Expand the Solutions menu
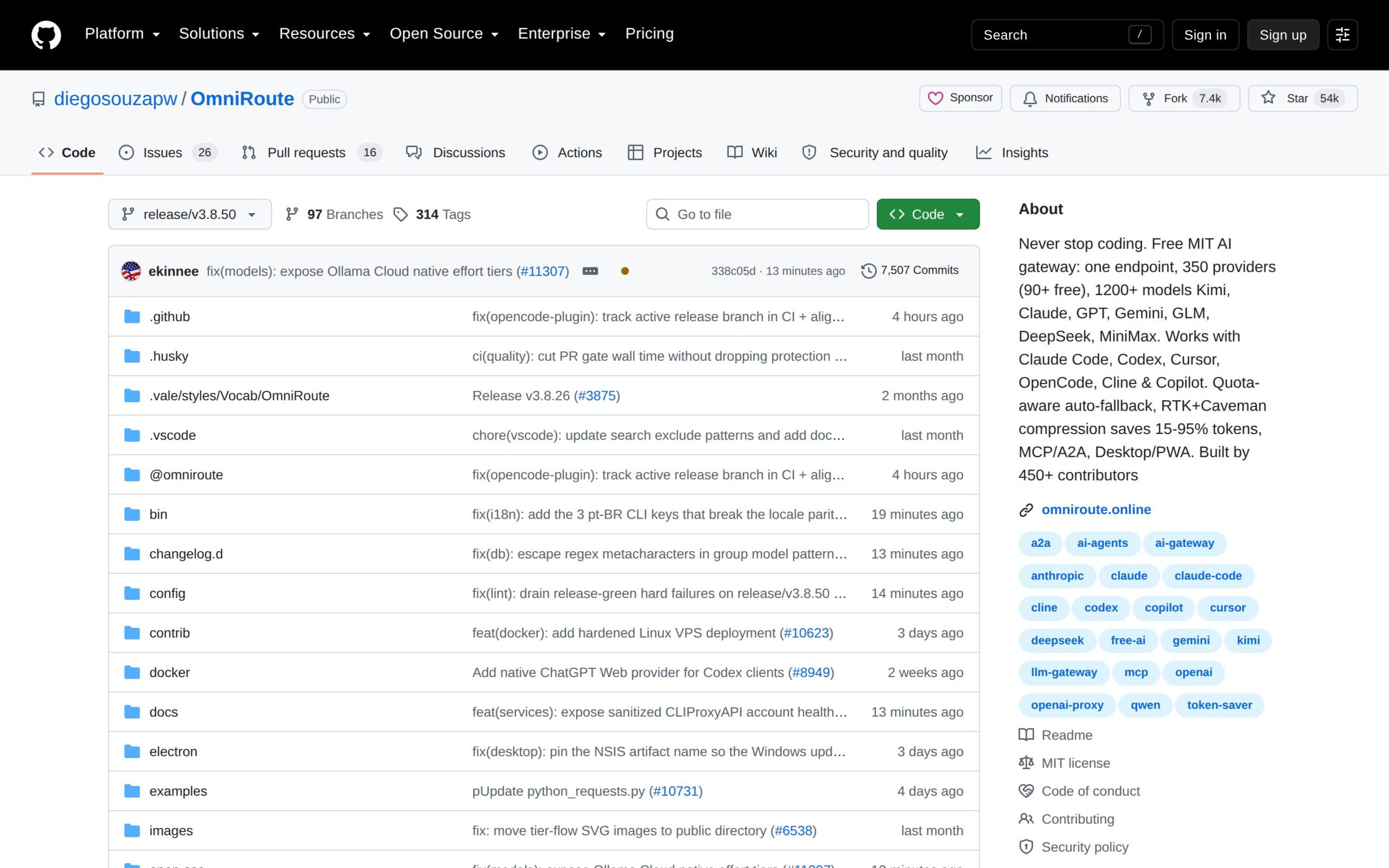 click(x=219, y=34)
